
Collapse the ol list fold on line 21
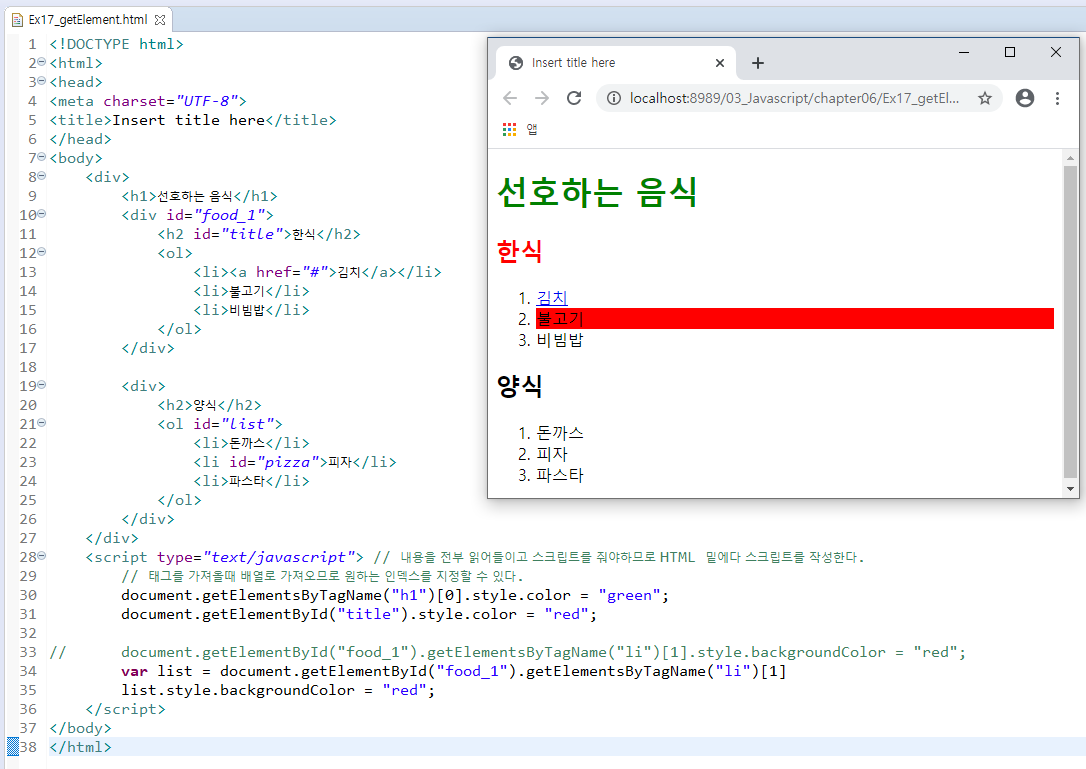pyautogui.click(x=42, y=423)
